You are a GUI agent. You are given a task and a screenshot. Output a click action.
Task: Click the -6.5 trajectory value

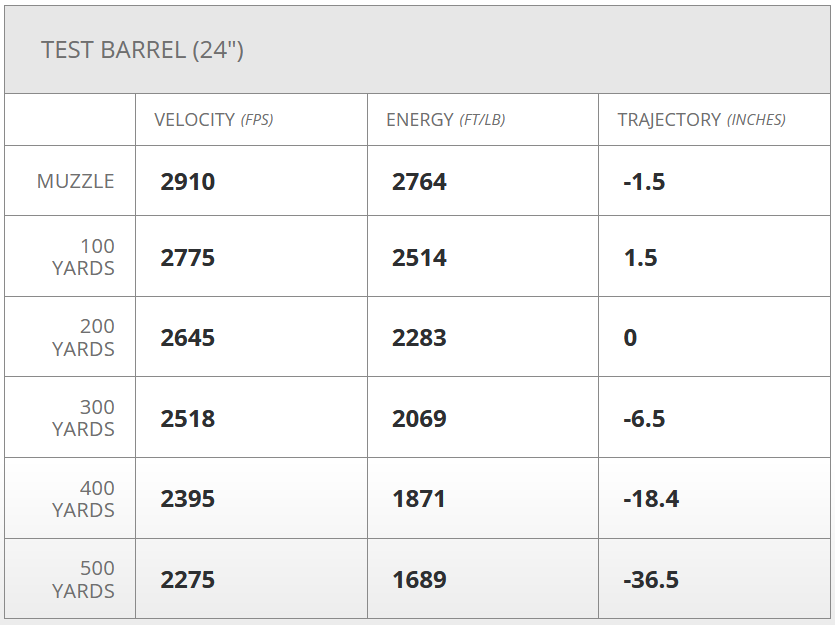644,418
